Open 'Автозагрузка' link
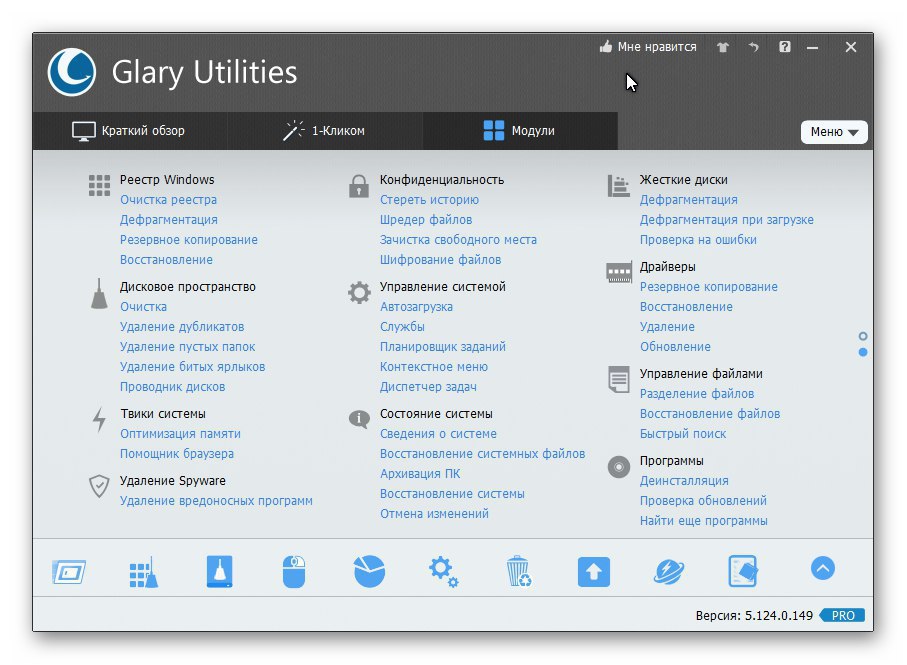Screen dimensions: 907x665 tap(416, 306)
